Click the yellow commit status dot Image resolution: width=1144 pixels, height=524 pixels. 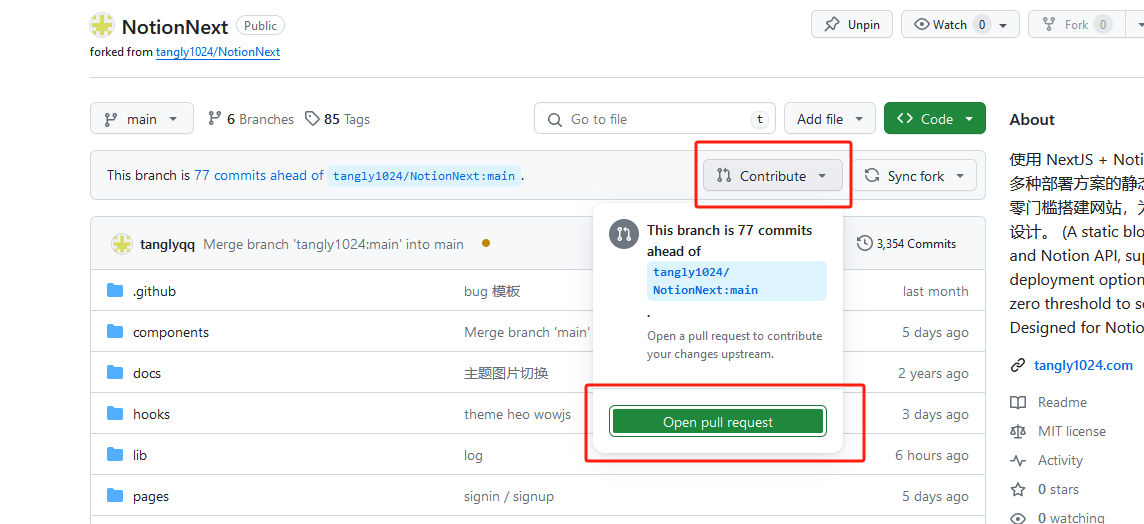point(486,243)
